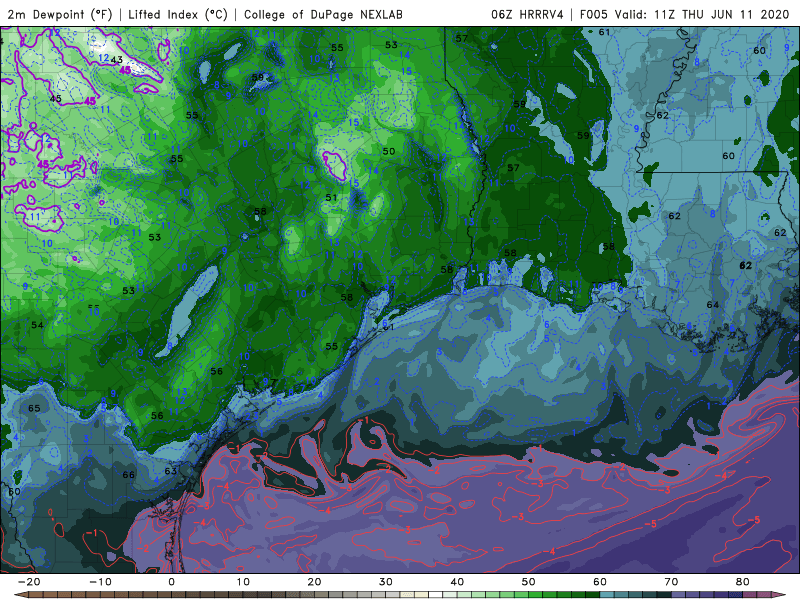Click the "80" color scale label
The image size is (800, 600).
[x=743, y=582]
